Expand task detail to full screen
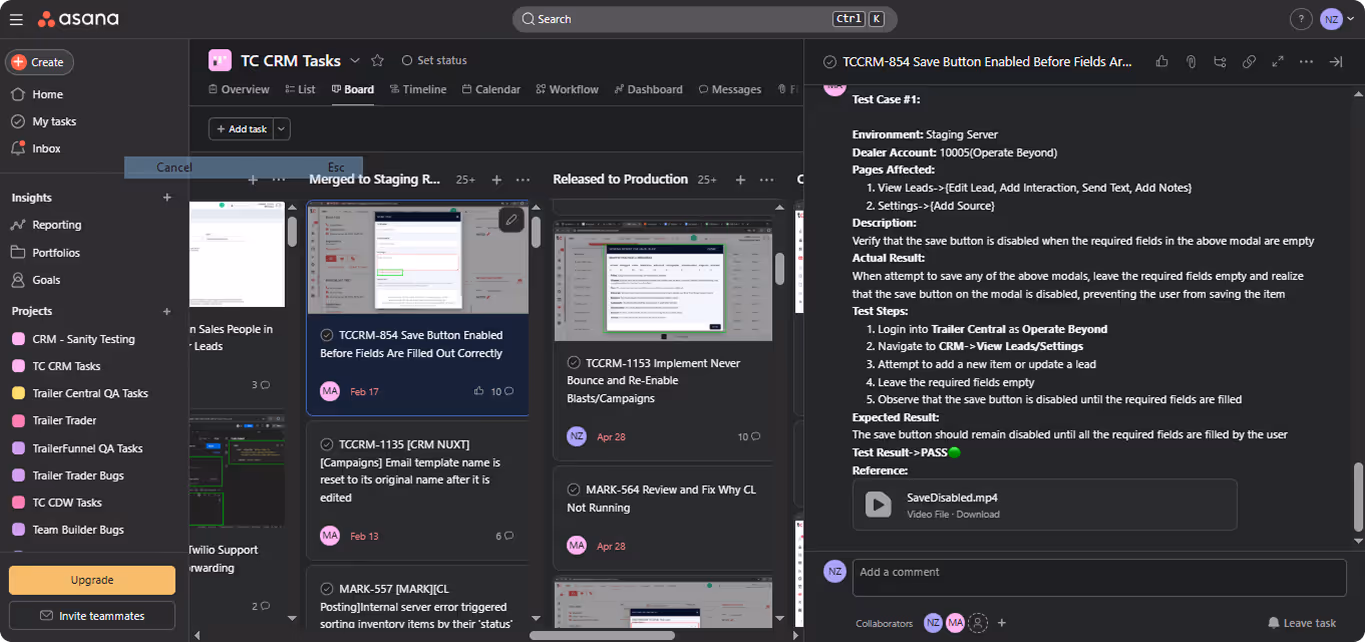 (x=1278, y=62)
